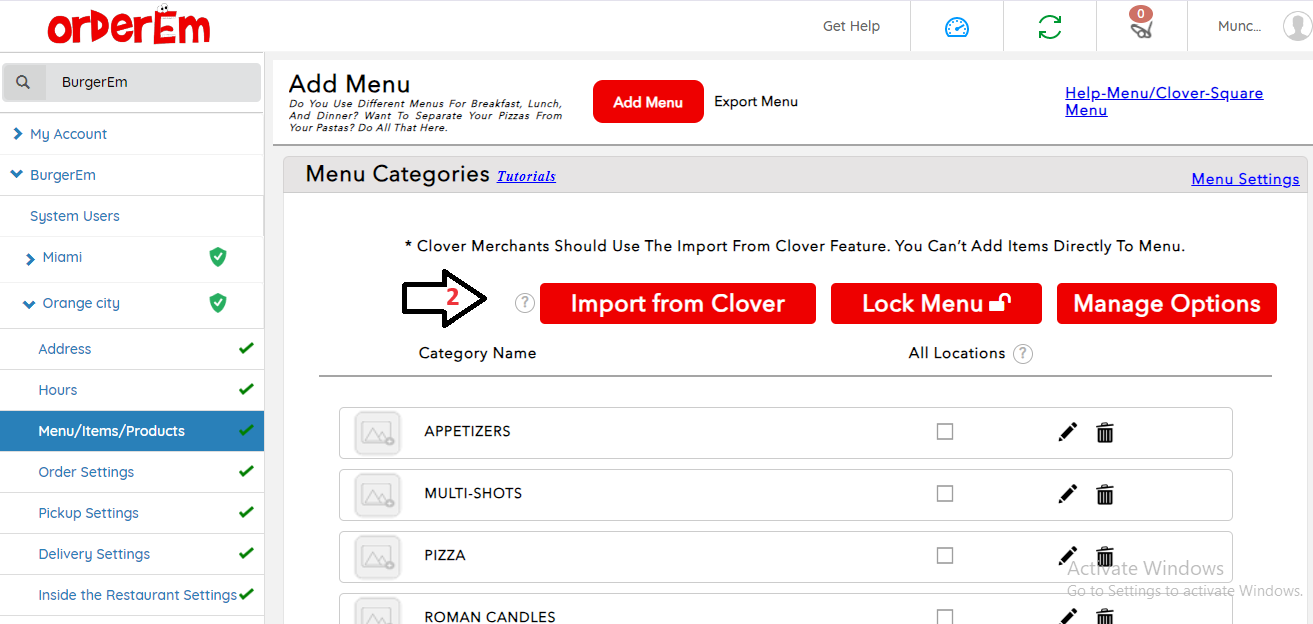The width and height of the screenshot is (1313, 624).
Task: Click the green refresh sync icon
Action: (1050, 27)
